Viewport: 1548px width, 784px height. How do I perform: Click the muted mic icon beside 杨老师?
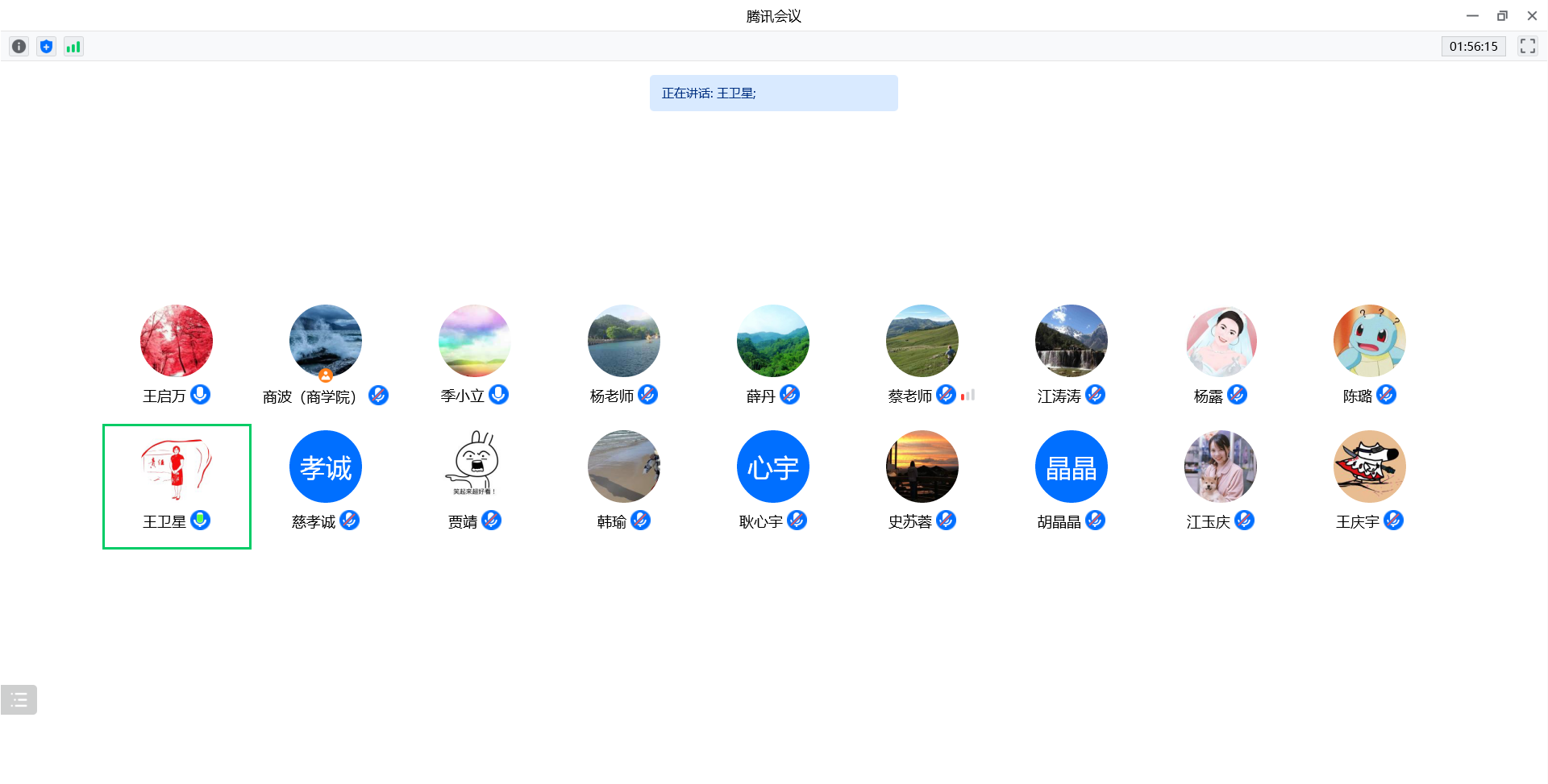click(647, 395)
